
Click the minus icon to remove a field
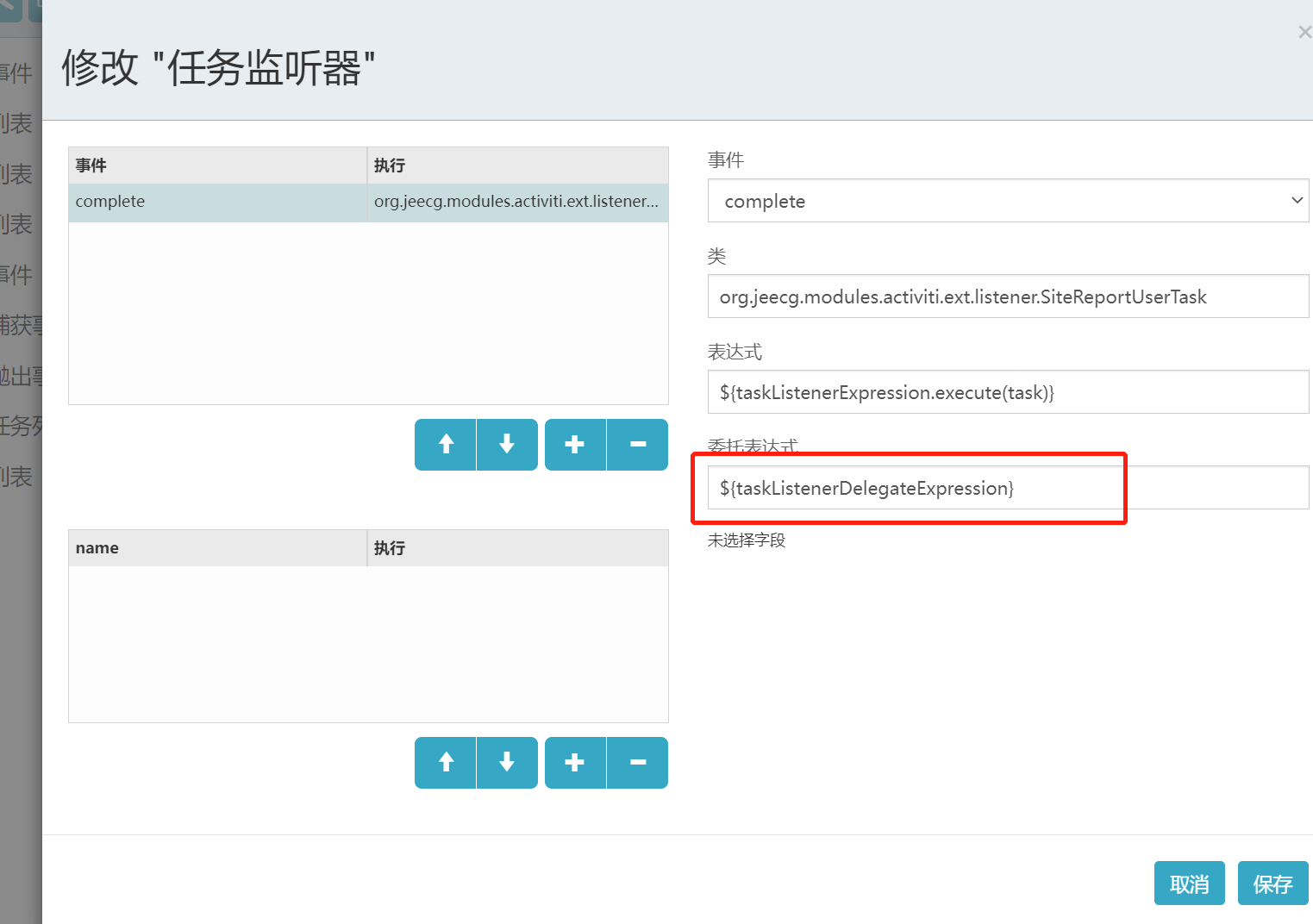[x=637, y=762]
